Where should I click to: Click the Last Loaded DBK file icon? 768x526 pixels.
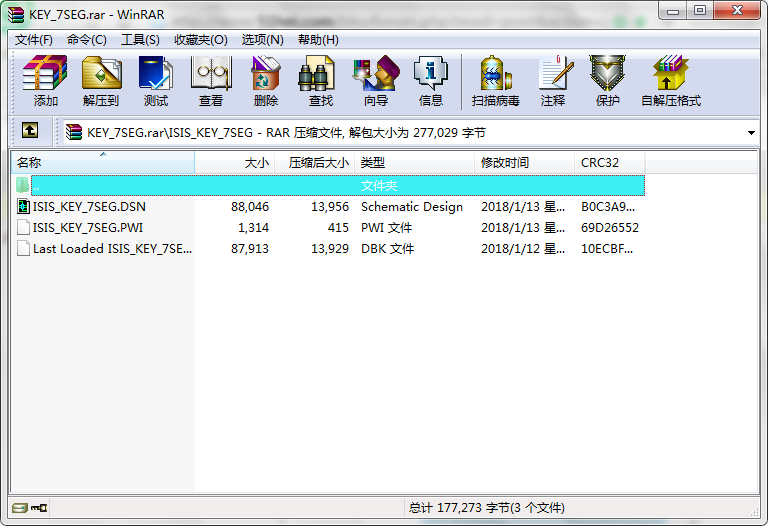23,248
